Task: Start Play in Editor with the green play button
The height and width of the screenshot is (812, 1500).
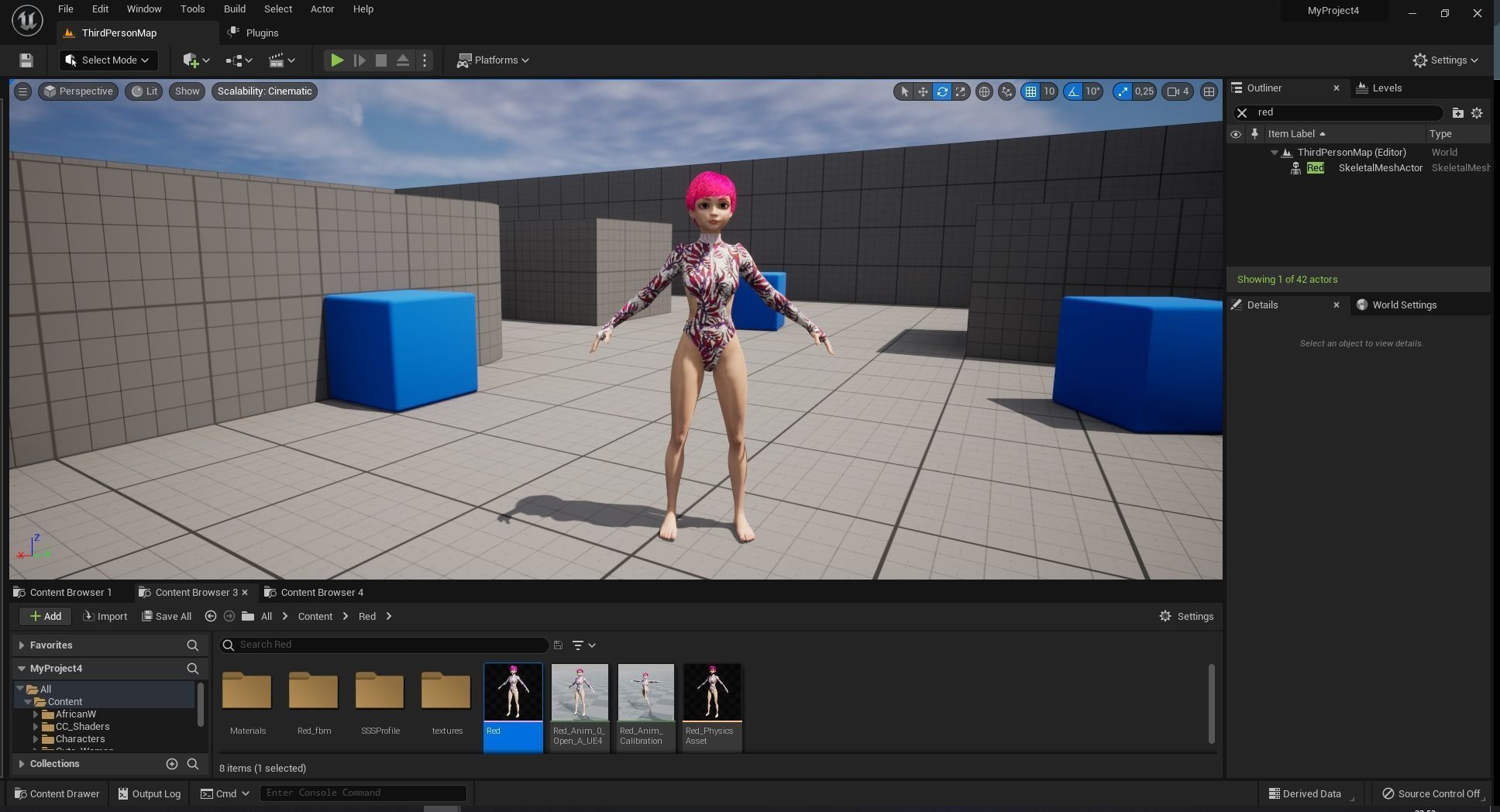Action: tap(337, 60)
